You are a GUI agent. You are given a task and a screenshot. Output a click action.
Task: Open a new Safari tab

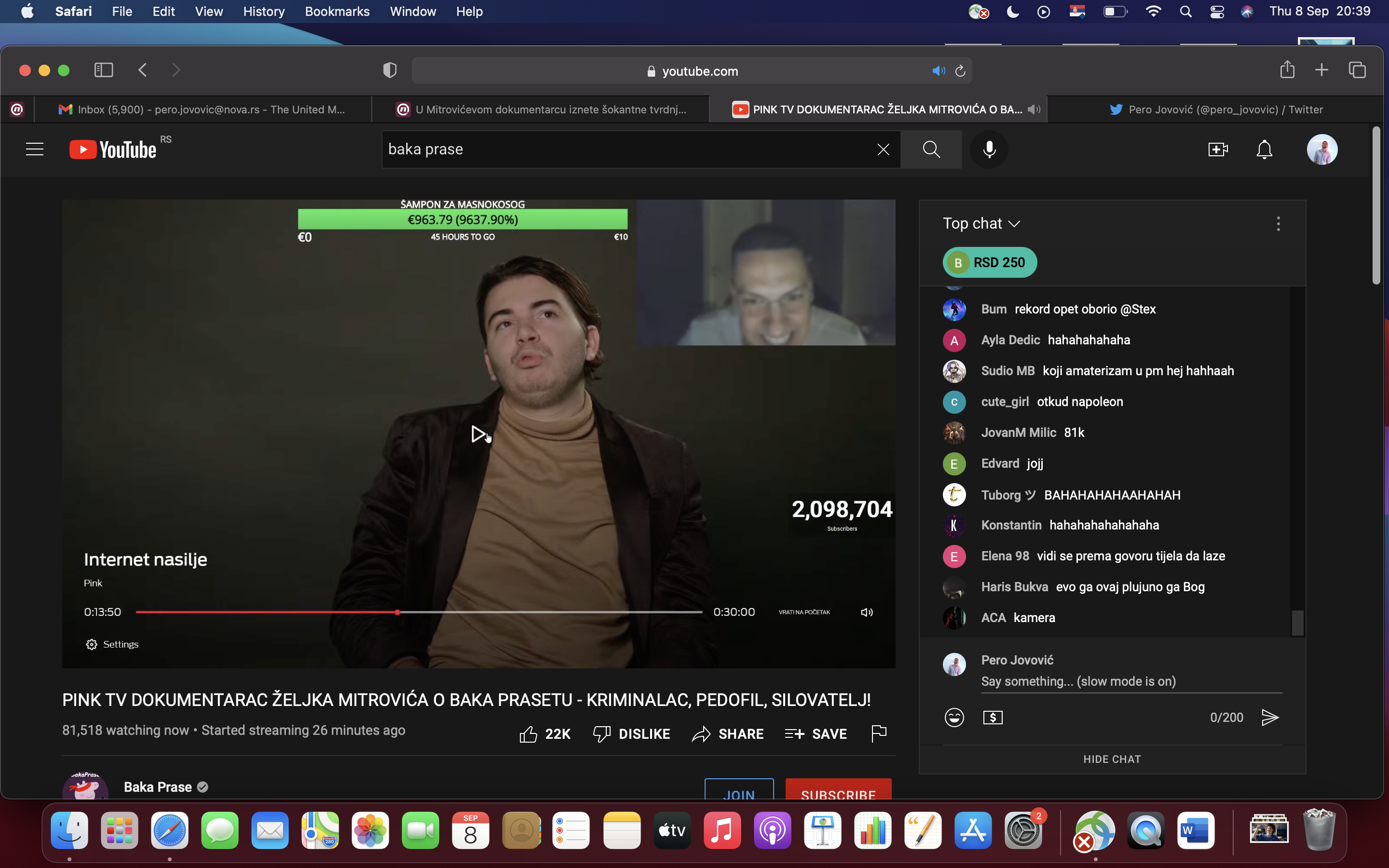tap(1321, 70)
